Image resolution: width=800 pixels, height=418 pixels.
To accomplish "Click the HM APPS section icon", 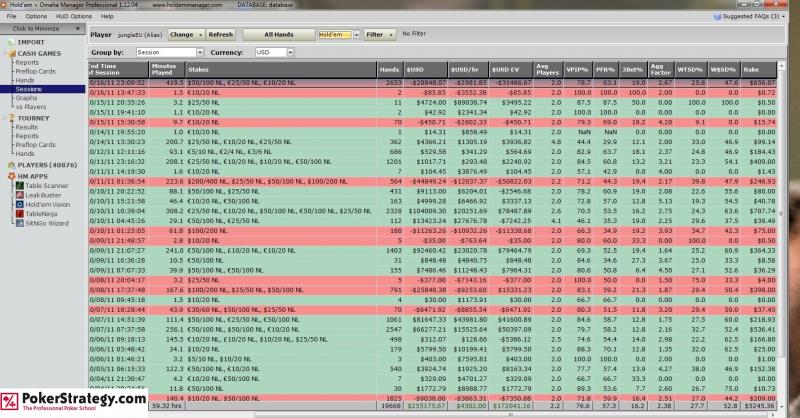I will pos(12,176).
